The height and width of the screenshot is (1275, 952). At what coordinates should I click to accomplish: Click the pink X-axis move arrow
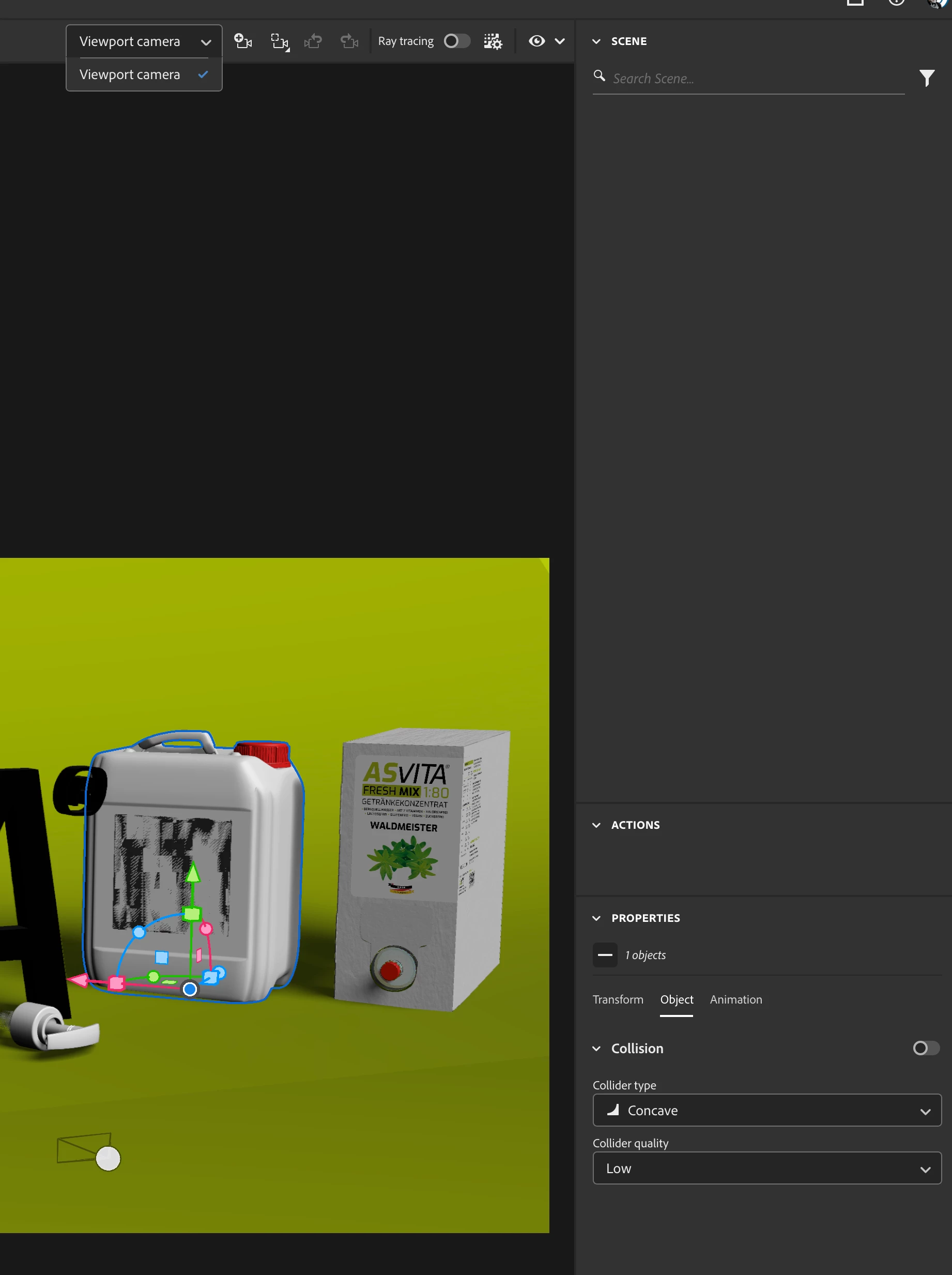tap(78, 980)
